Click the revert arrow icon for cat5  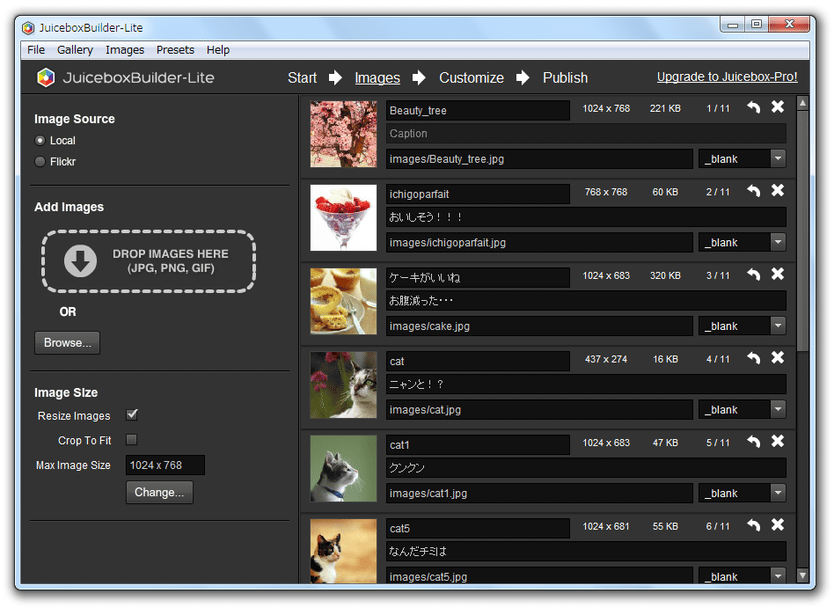coord(753,526)
